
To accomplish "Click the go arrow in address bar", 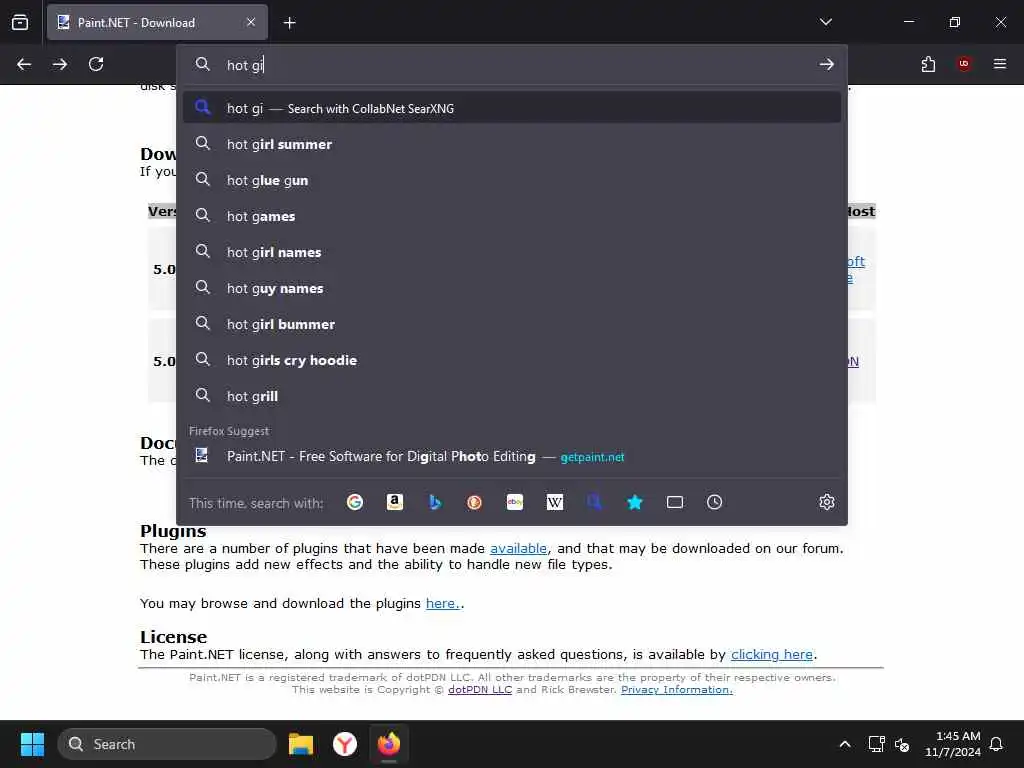I will tap(827, 64).
